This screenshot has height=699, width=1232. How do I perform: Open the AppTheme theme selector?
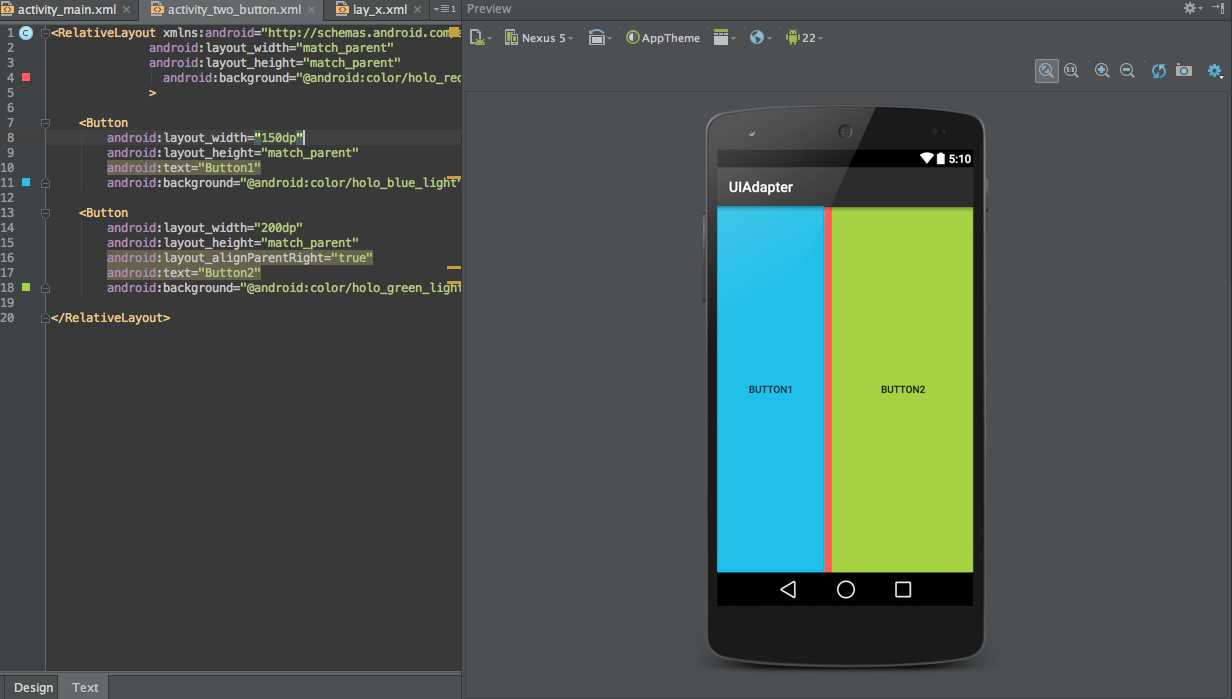pyautogui.click(x=663, y=38)
